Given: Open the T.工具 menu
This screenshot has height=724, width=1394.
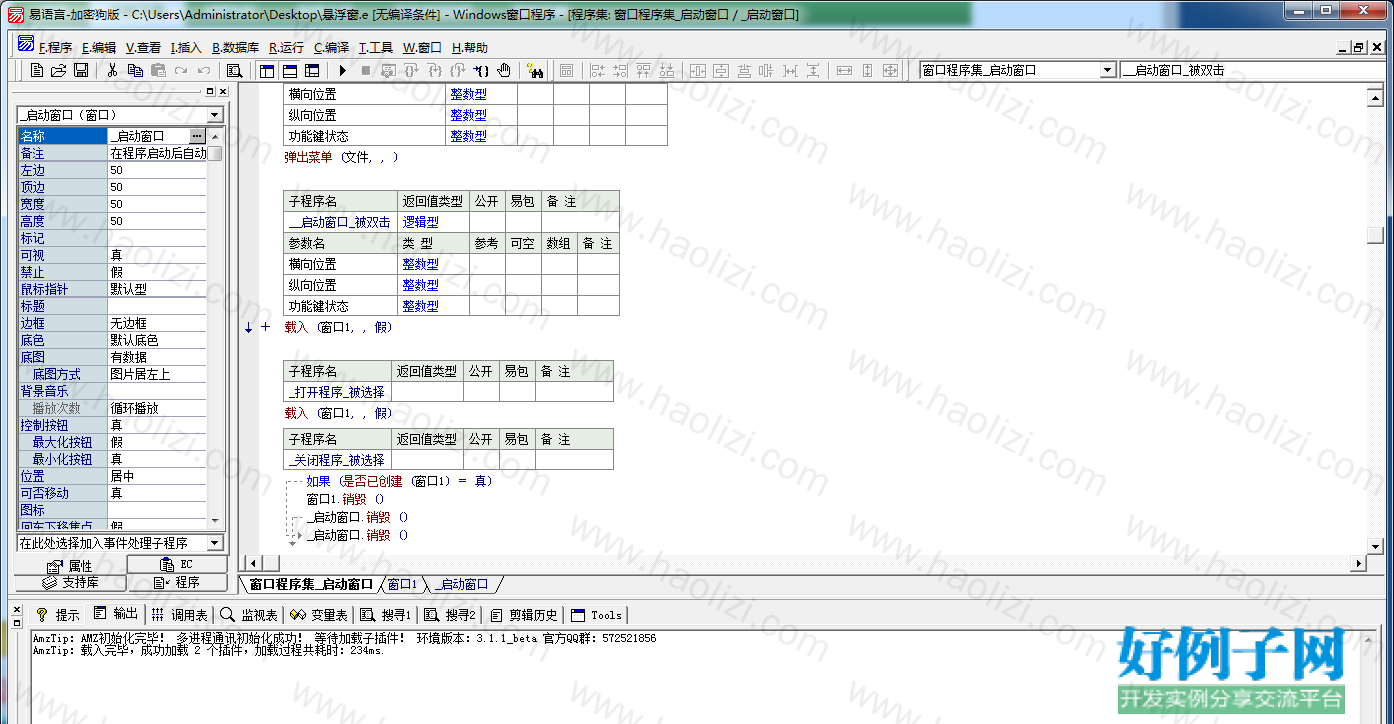Looking at the screenshot, I should 376,47.
